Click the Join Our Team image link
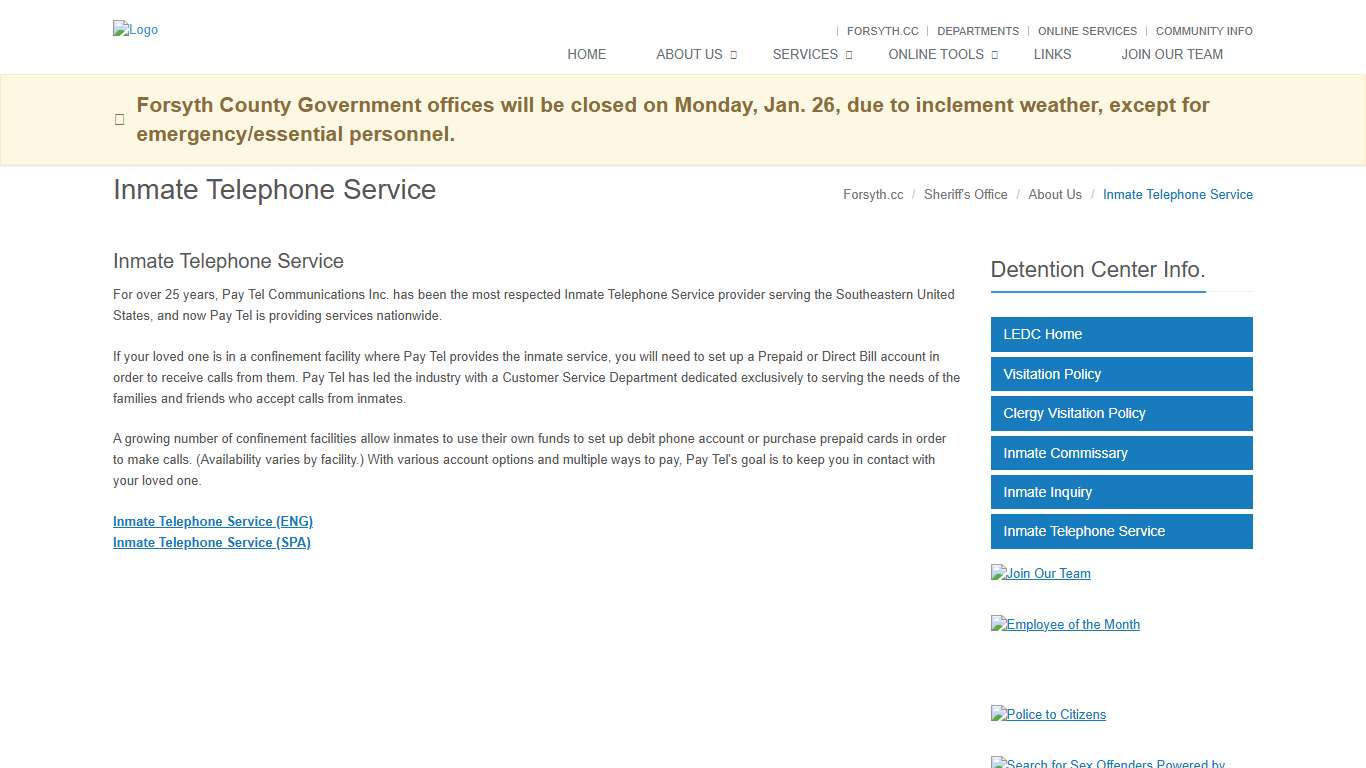 1040,573
